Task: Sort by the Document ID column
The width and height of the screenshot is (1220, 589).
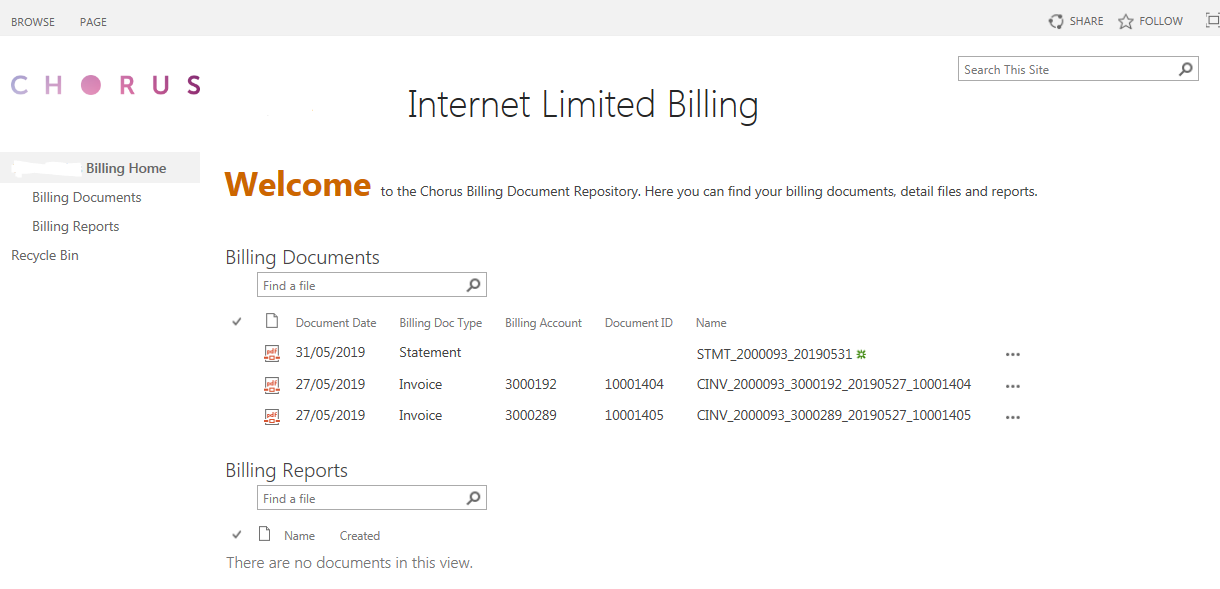Action: tap(639, 323)
